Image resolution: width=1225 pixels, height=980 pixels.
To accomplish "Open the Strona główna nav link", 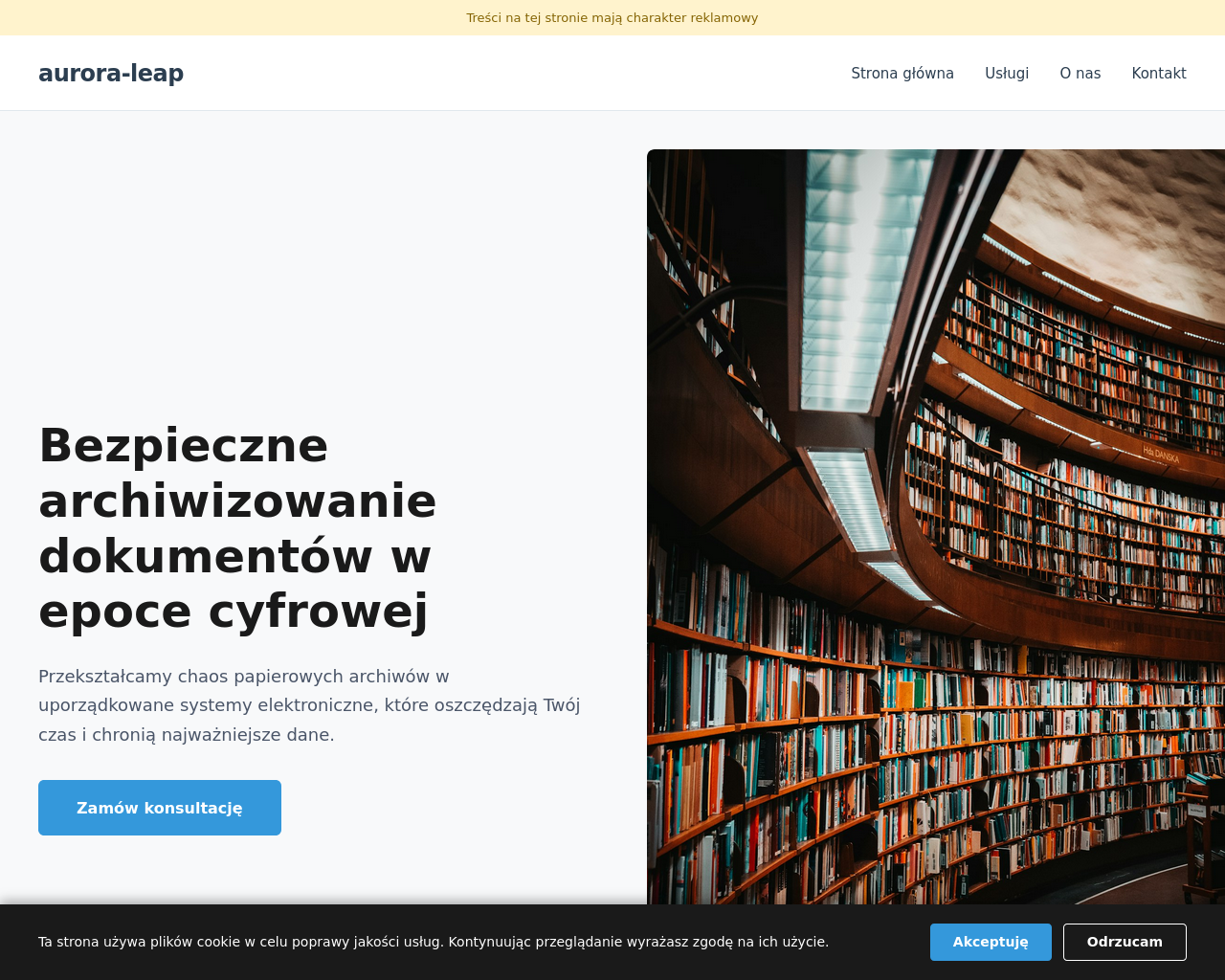I will (x=902, y=73).
